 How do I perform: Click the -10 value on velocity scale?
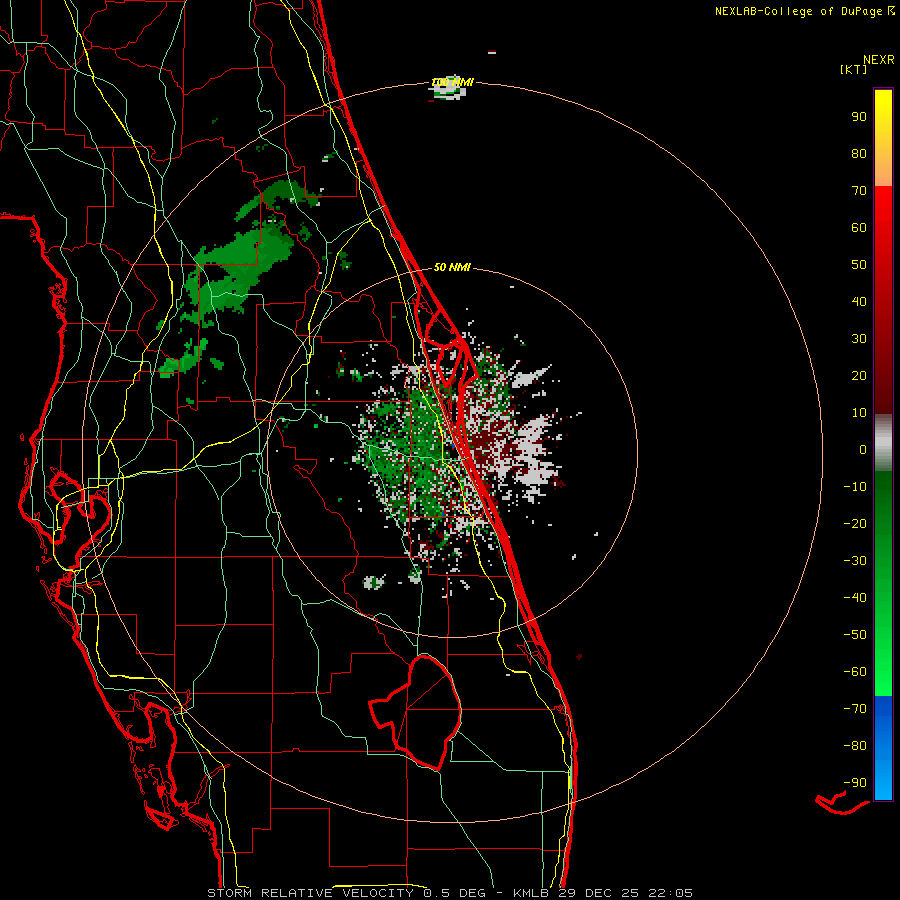pyautogui.click(x=855, y=487)
